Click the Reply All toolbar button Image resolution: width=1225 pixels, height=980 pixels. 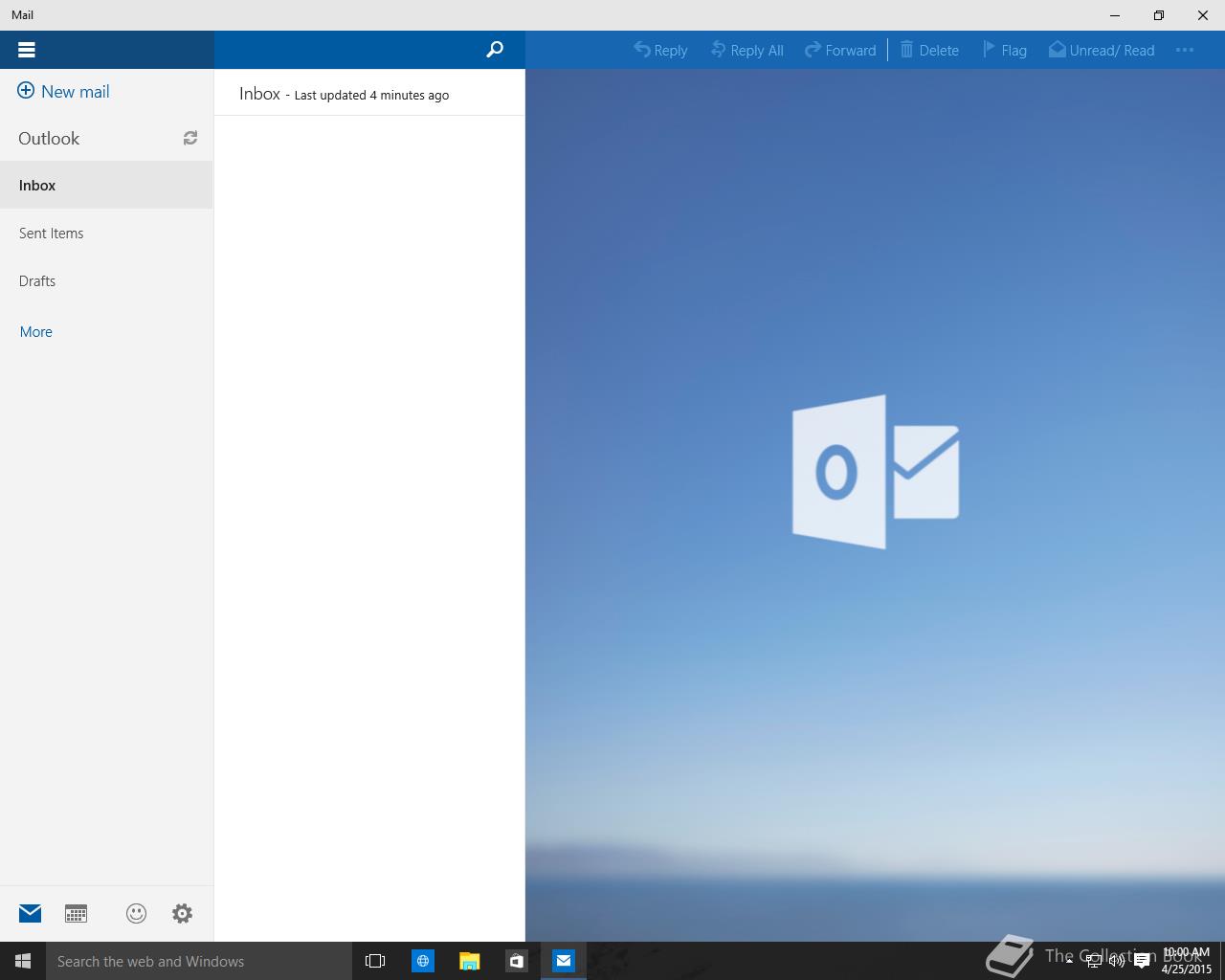pyautogui.click(x=746, y=50)
